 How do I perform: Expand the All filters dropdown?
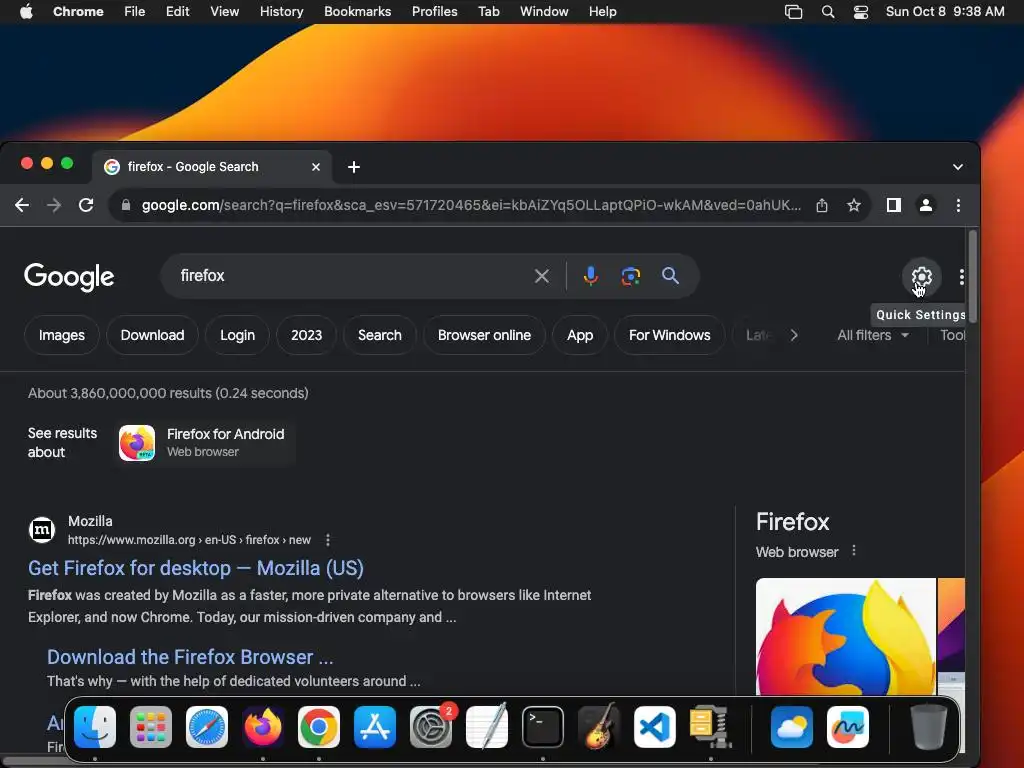click(873, 335)
